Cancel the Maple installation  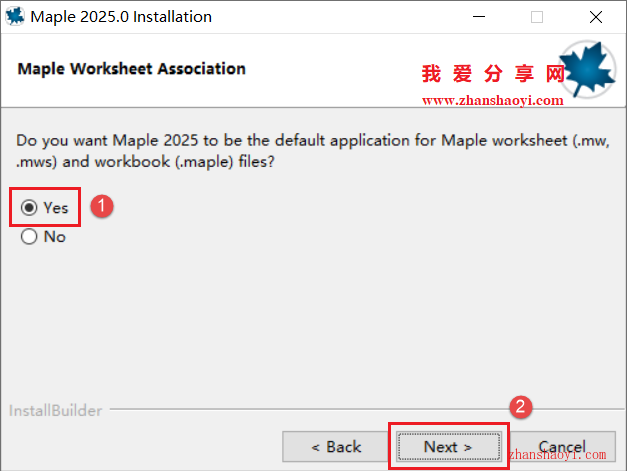click(x=562, y=447)
